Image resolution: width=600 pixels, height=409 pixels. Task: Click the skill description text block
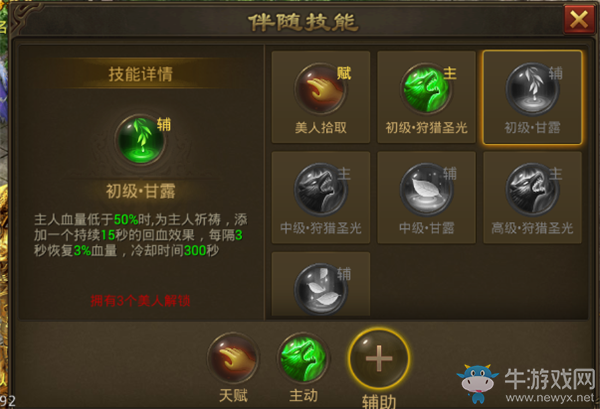click(x=140, y=235)
